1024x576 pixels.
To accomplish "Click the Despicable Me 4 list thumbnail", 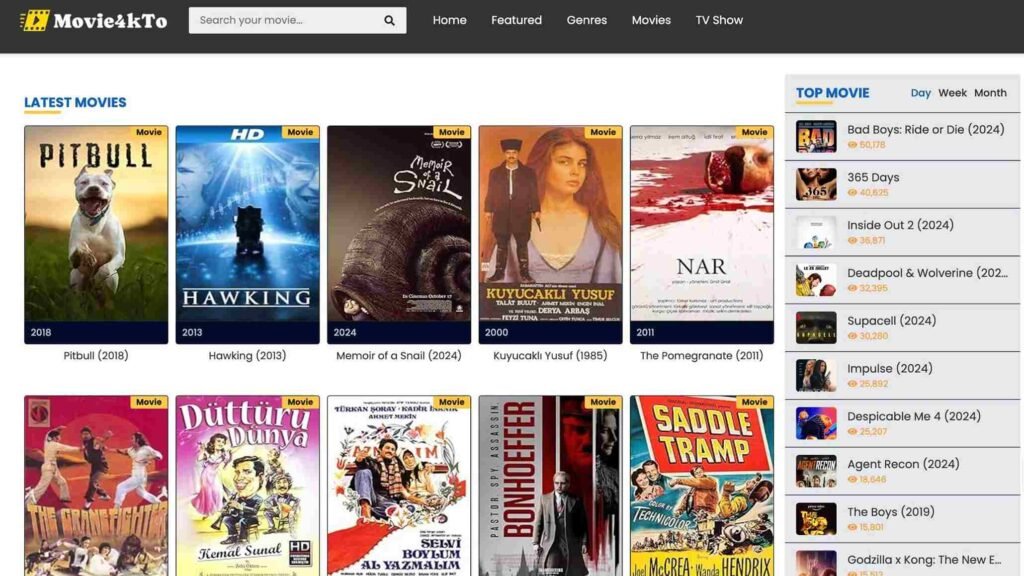I will [816, 423].
